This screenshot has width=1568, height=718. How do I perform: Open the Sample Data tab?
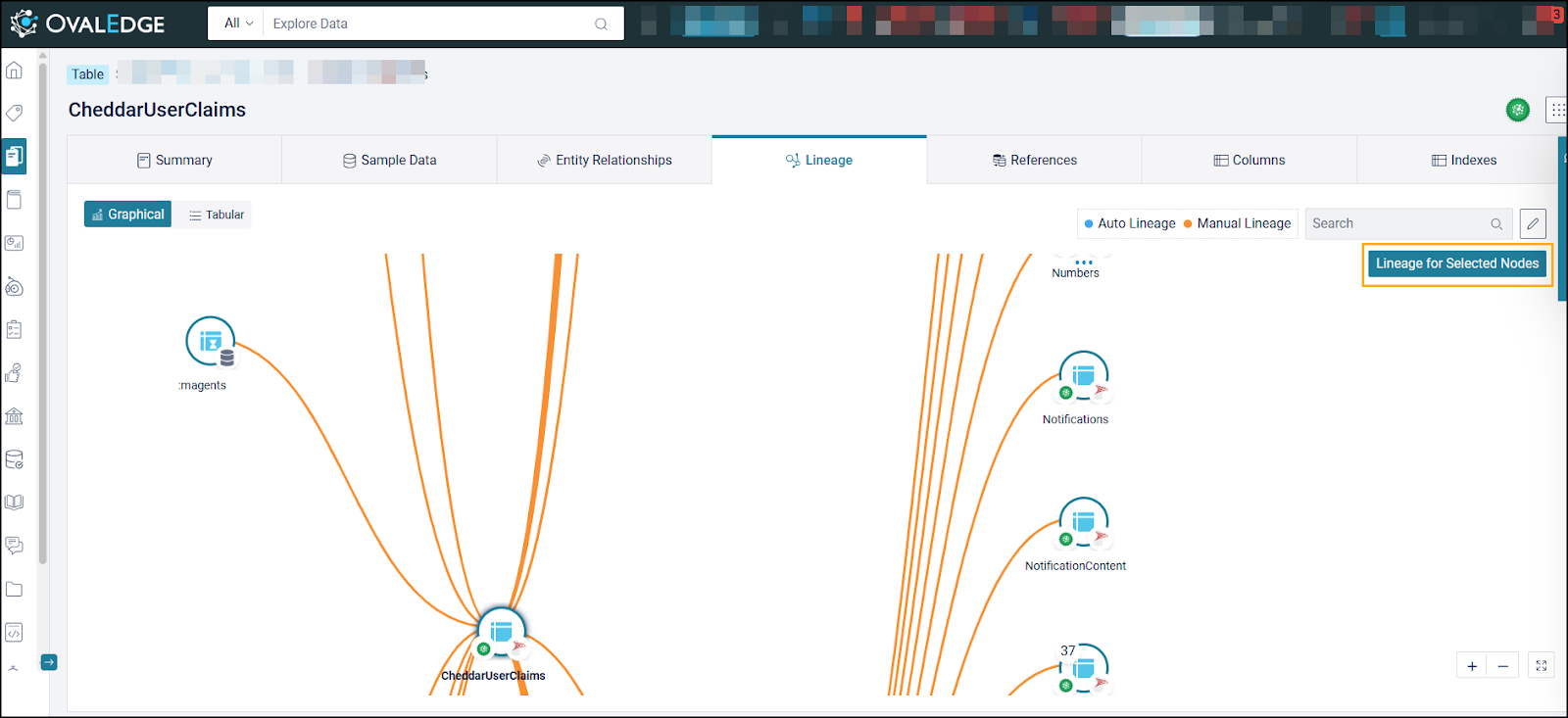tap(389, 160)
